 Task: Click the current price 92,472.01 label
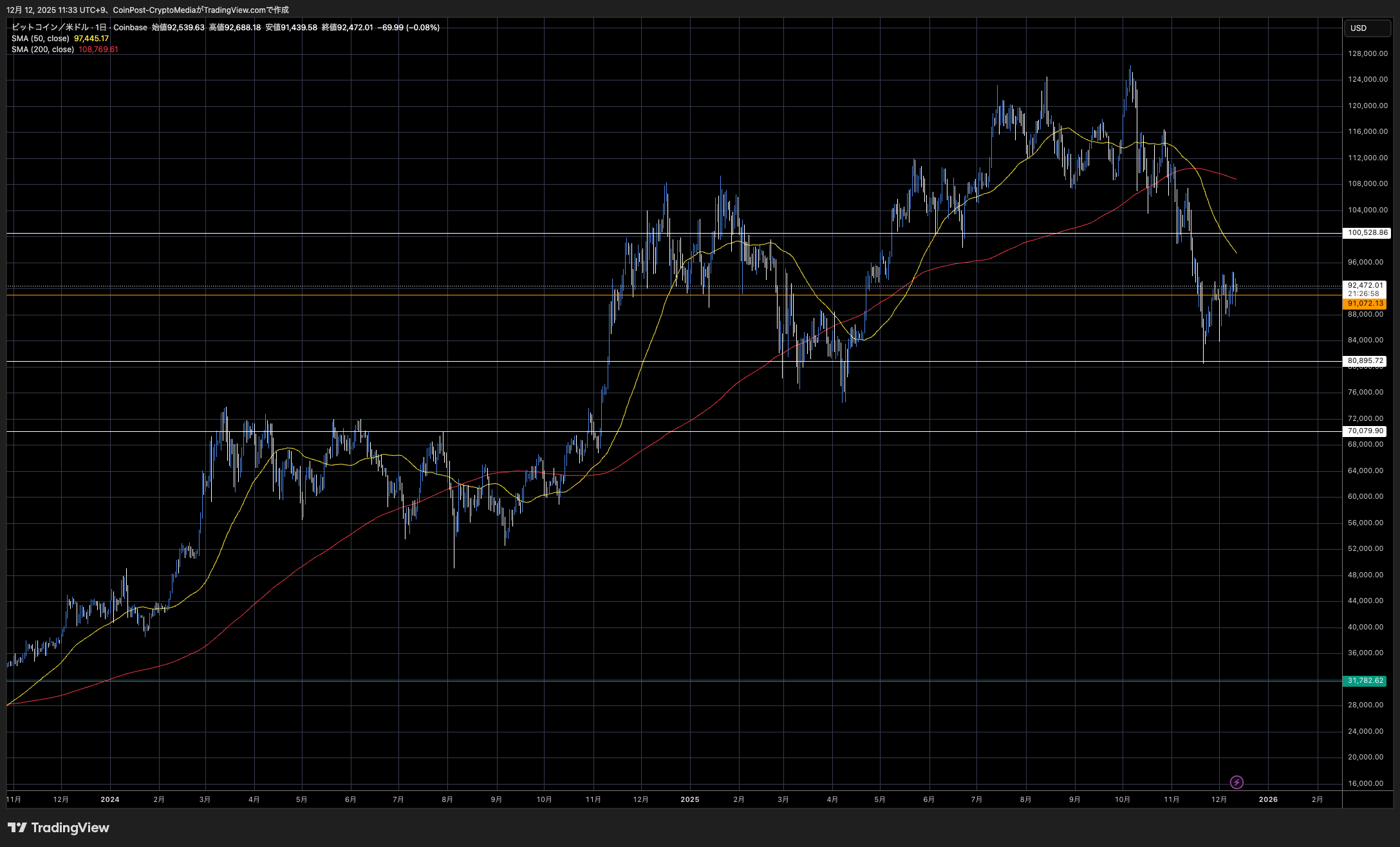pos(1365,285)
